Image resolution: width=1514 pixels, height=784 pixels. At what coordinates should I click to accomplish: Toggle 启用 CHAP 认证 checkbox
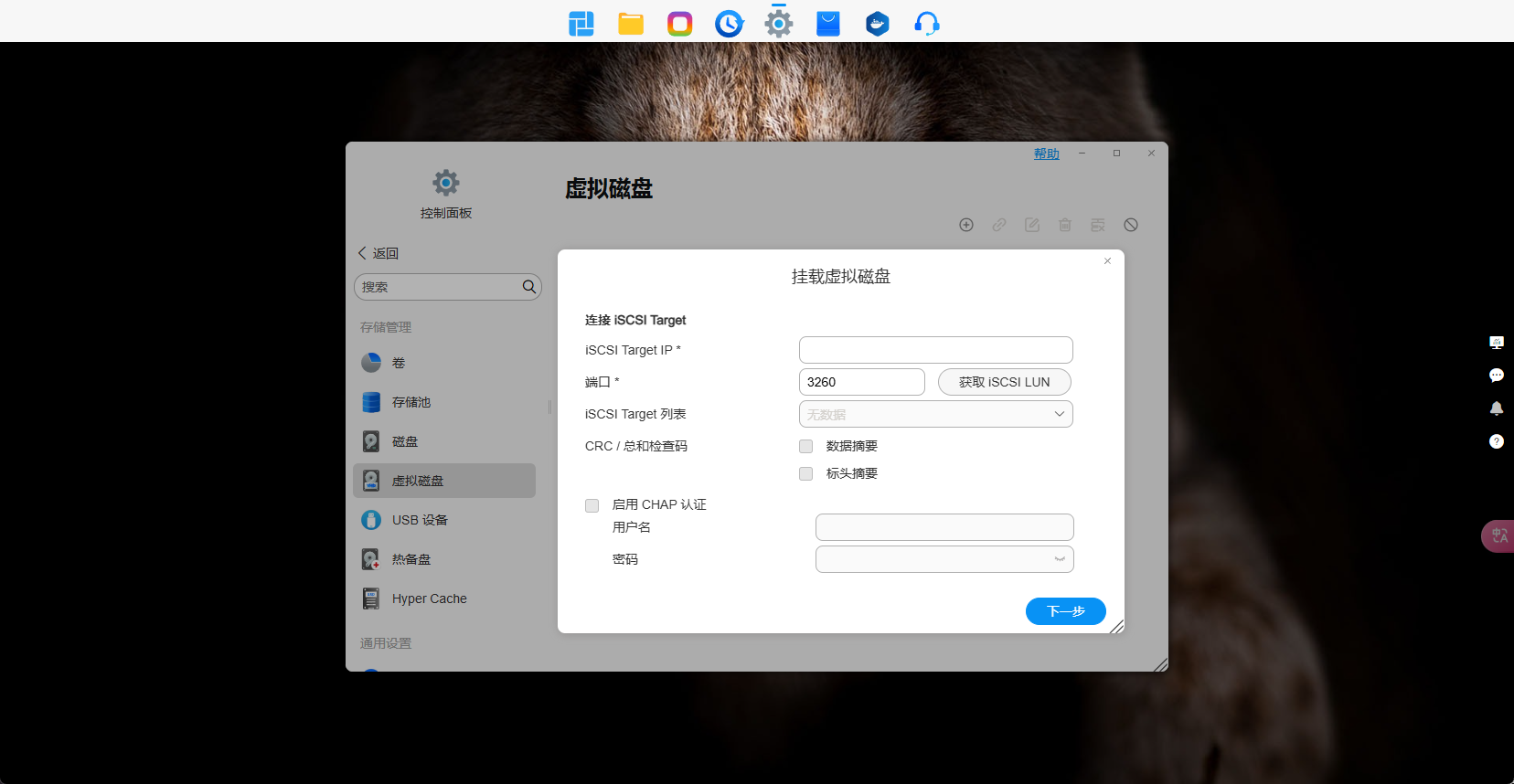[x=592, y=505]
